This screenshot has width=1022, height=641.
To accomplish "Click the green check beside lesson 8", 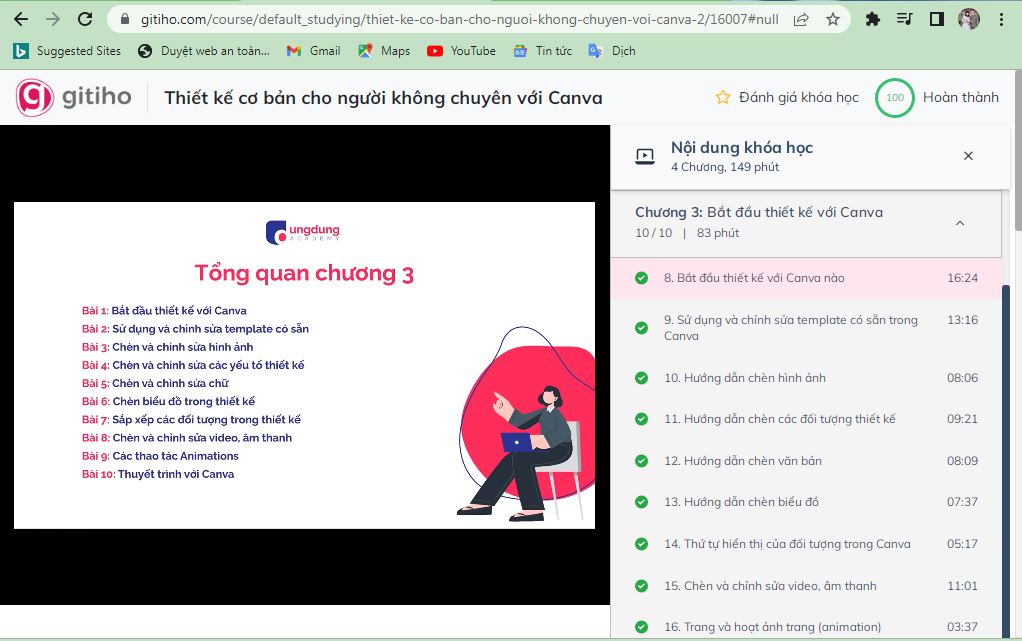I will [641, 278].
